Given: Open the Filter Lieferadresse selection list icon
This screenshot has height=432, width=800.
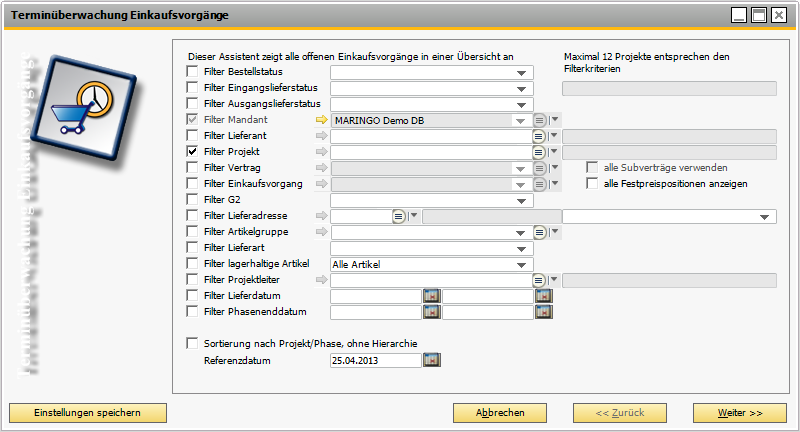Looking at the screenshot, I should [x=398, y=216].
